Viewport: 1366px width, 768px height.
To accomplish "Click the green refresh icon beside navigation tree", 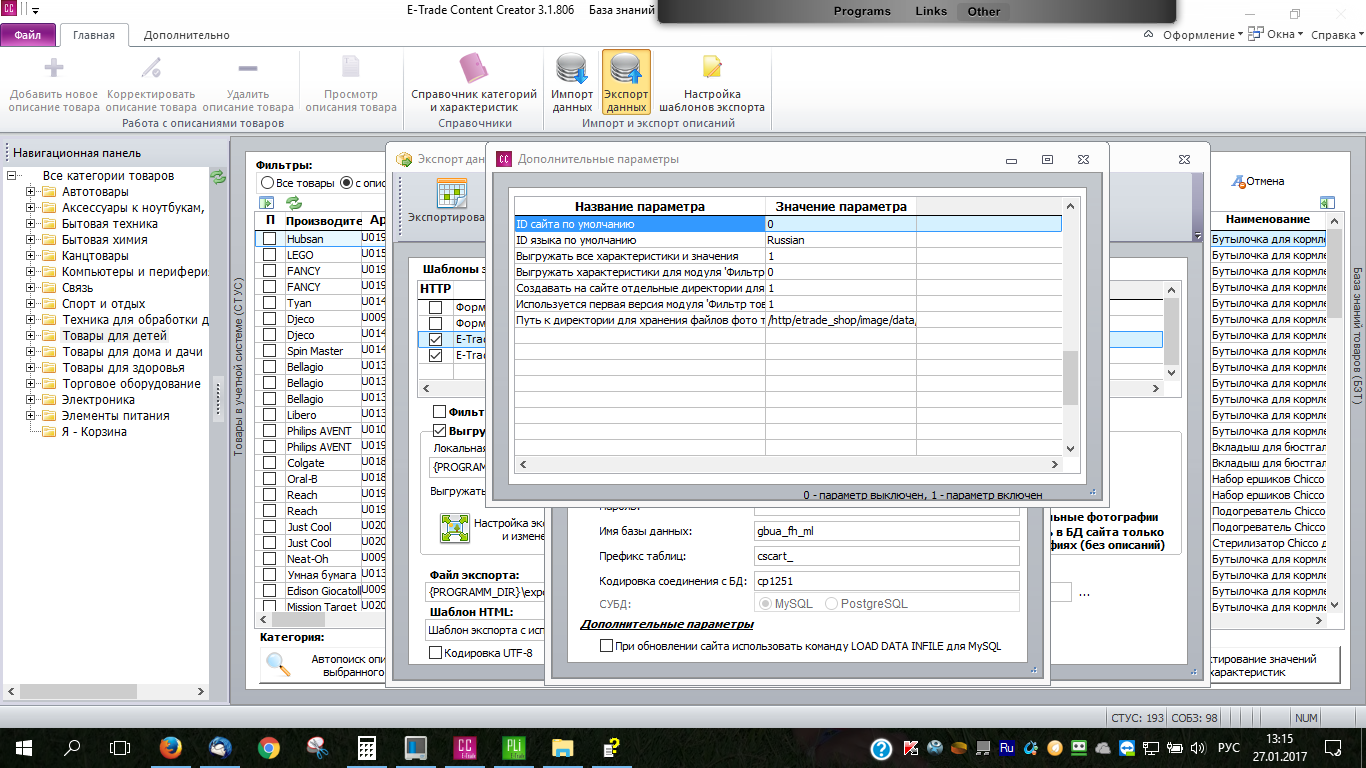I will click(x=218, y=177).
